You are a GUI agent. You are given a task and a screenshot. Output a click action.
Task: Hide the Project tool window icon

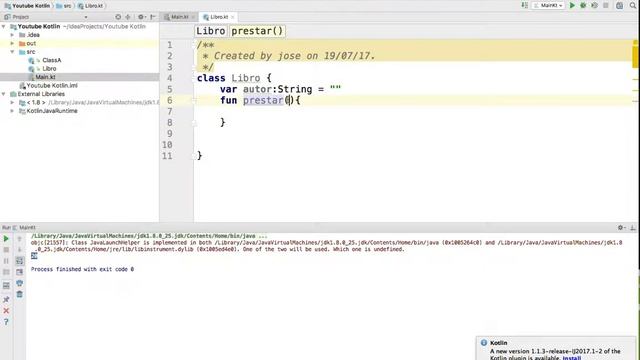[x=153, y=17]
